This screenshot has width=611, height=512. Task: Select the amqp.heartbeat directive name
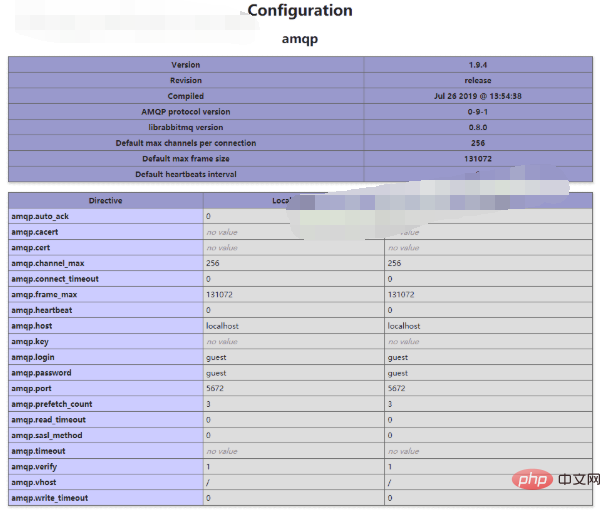(x=41, y=310)
